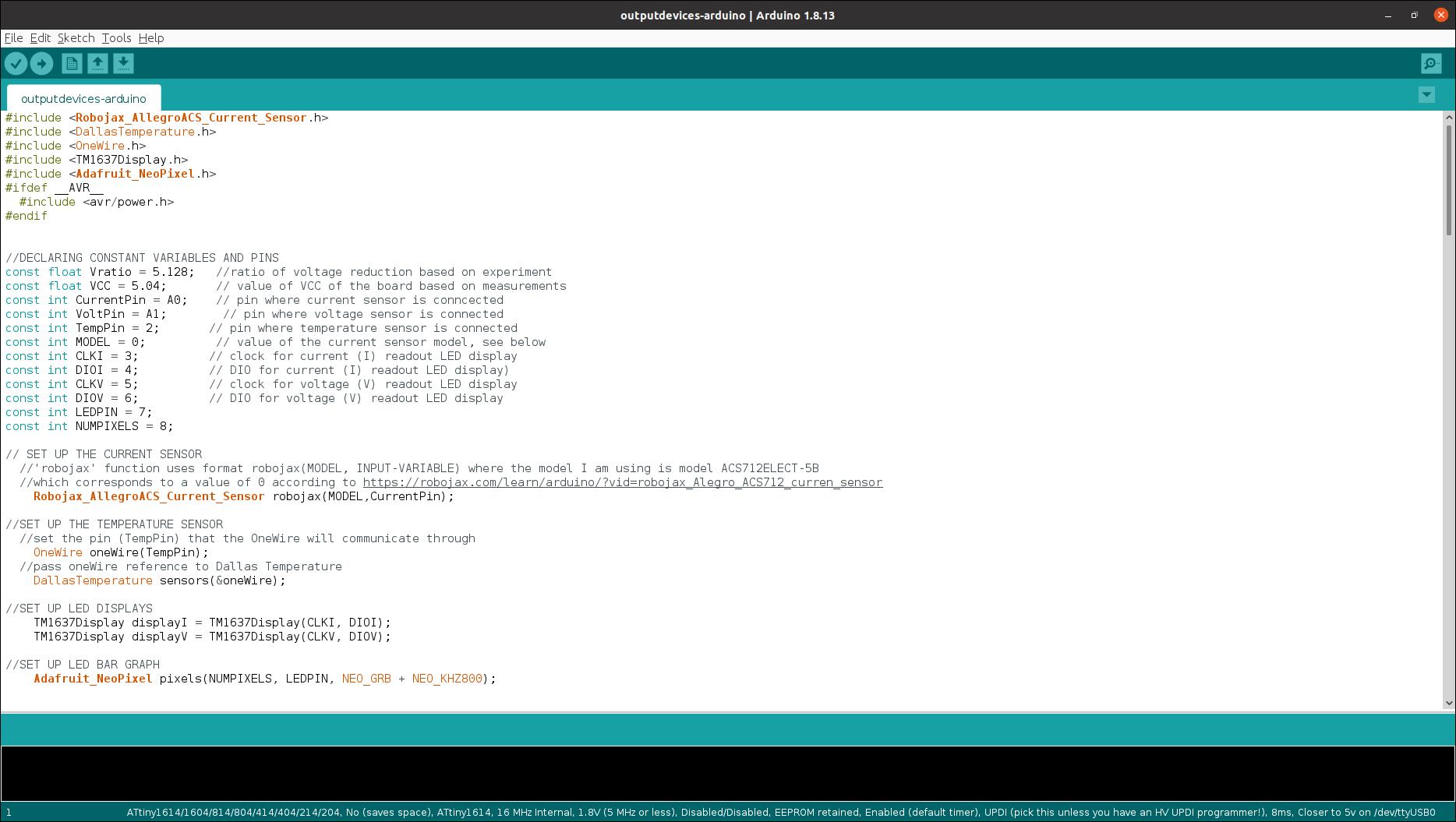1456x822 pixels.
Task: Click the DECLARING CONSTANT VARIABLES comment
Action: point(142,258)
